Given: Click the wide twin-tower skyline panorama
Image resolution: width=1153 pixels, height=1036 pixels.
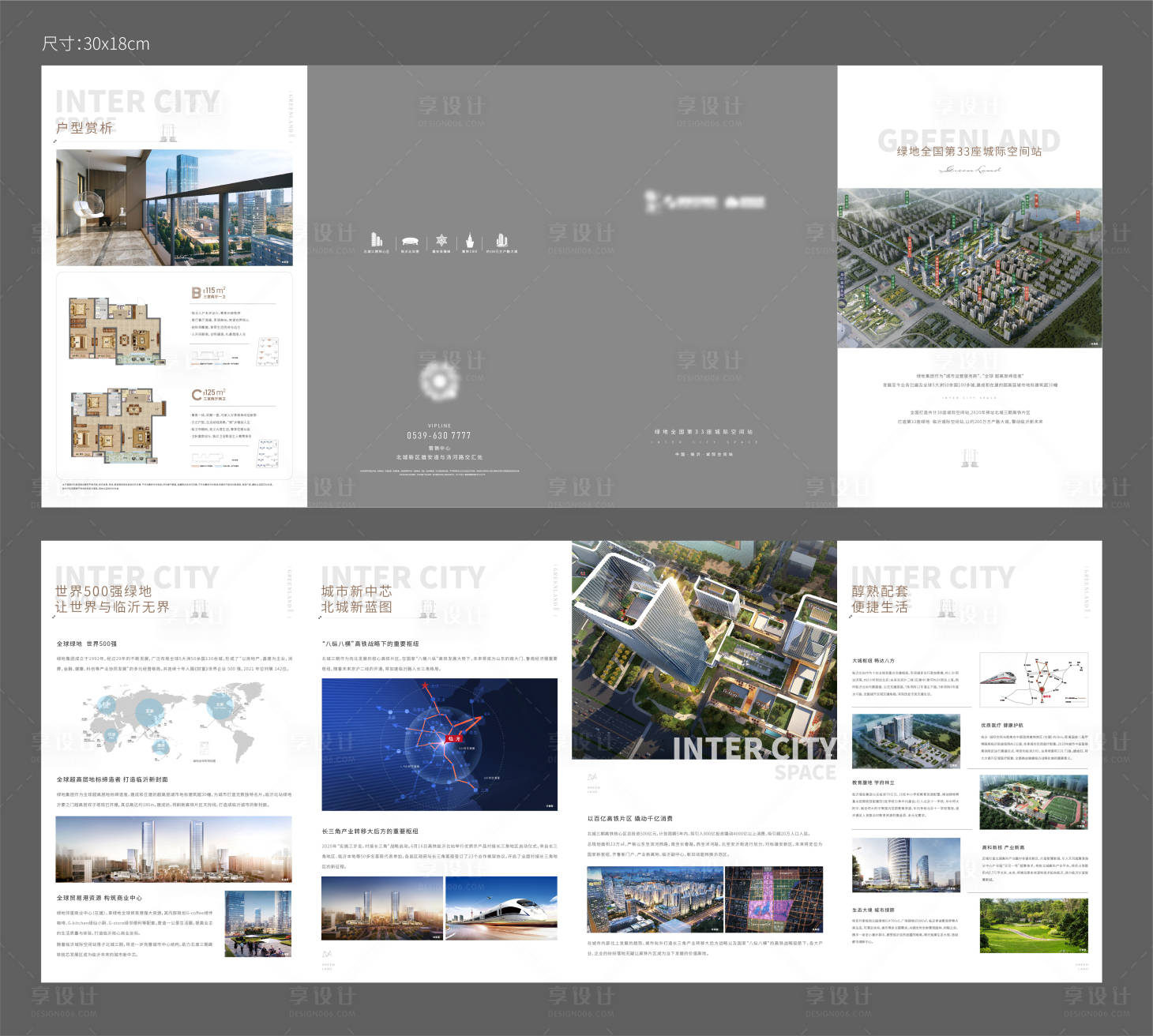Looking at the screenshot, I should click(x=174, y=849).
